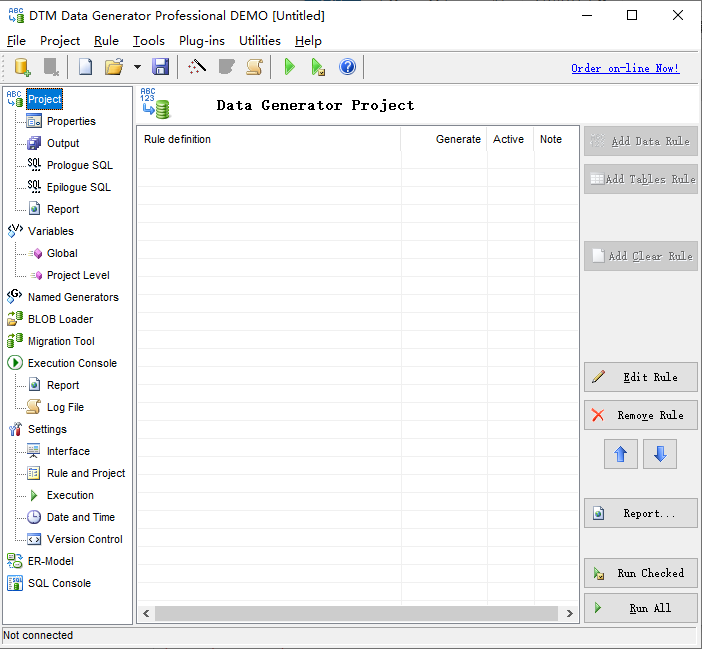This screenshot has width=702, height=649.
Task: Click the Active column header
Action: [x=510, y=139]
